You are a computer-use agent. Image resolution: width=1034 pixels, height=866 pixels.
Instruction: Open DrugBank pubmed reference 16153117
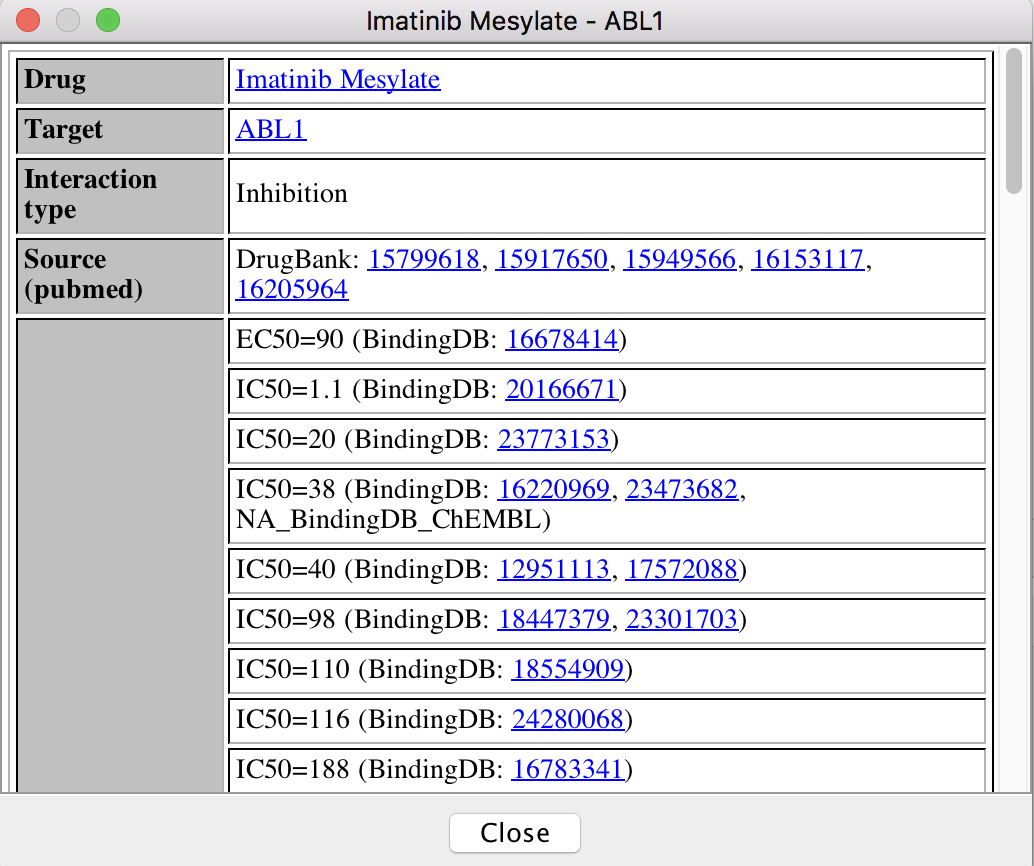tap(808, 259)
